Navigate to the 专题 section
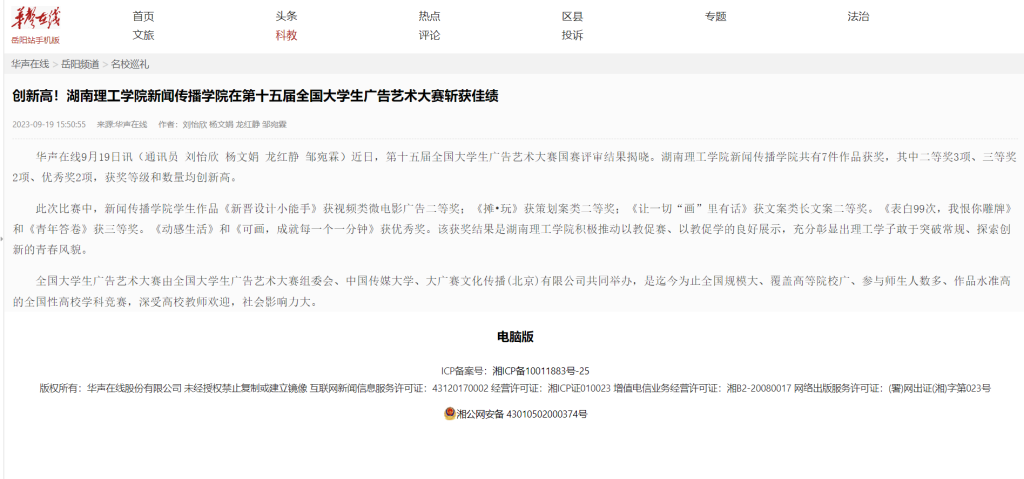Screen dimensions: 1024x479 [715, 17]
